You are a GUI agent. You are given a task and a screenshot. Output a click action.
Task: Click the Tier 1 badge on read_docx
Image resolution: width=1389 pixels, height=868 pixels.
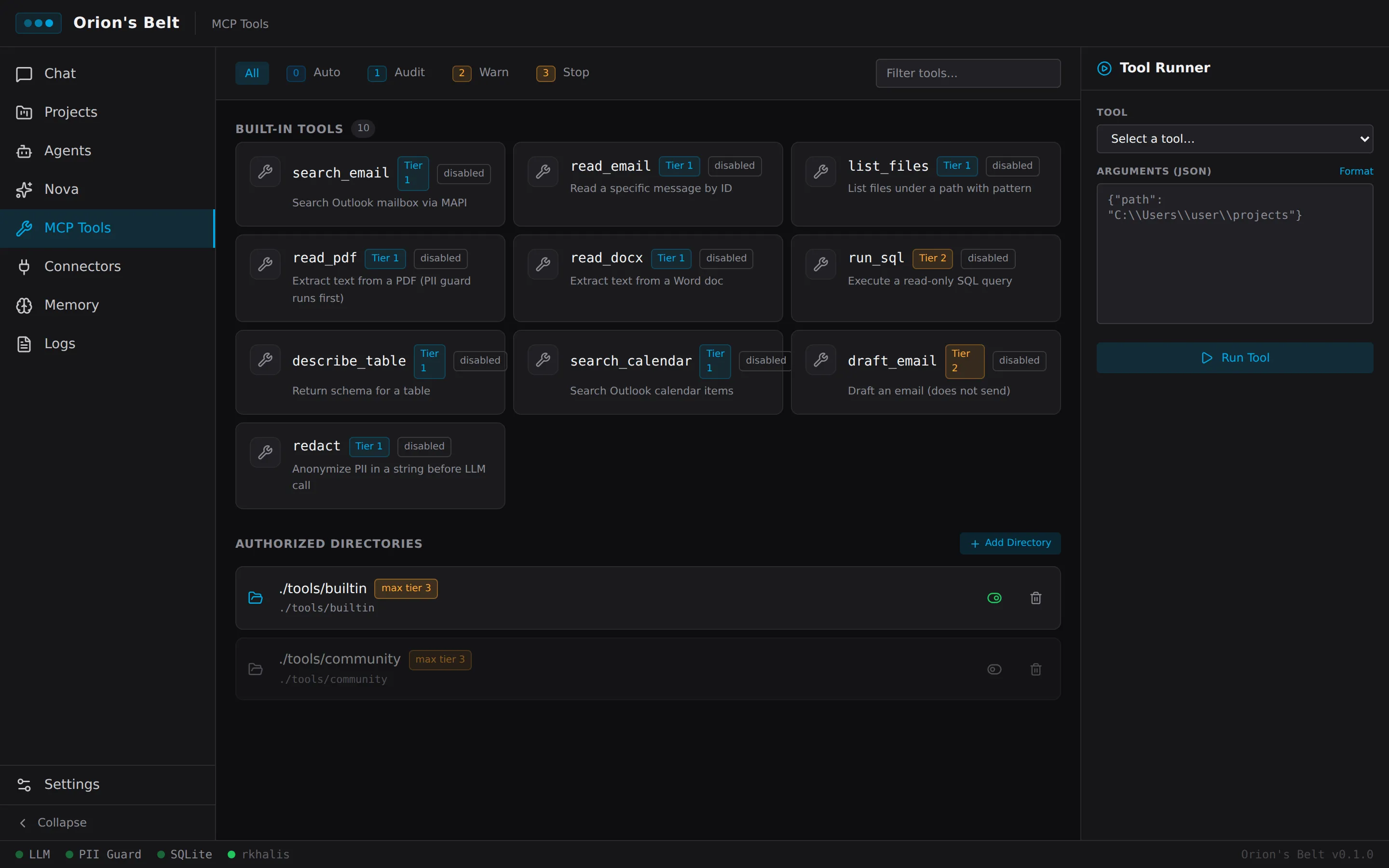tap(671, 258)
